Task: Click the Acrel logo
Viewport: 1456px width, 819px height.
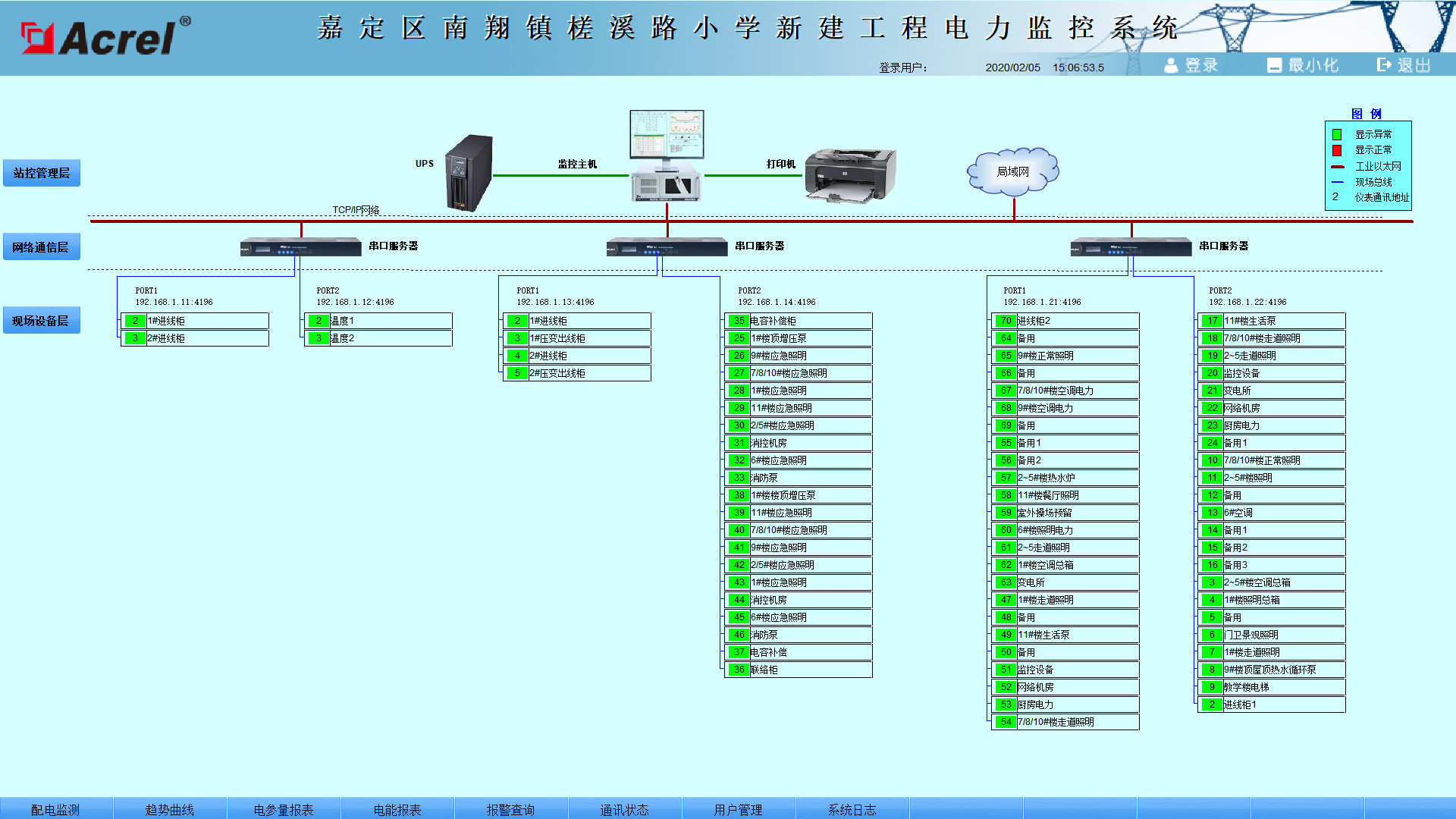Action: click(x=105, y=37)
